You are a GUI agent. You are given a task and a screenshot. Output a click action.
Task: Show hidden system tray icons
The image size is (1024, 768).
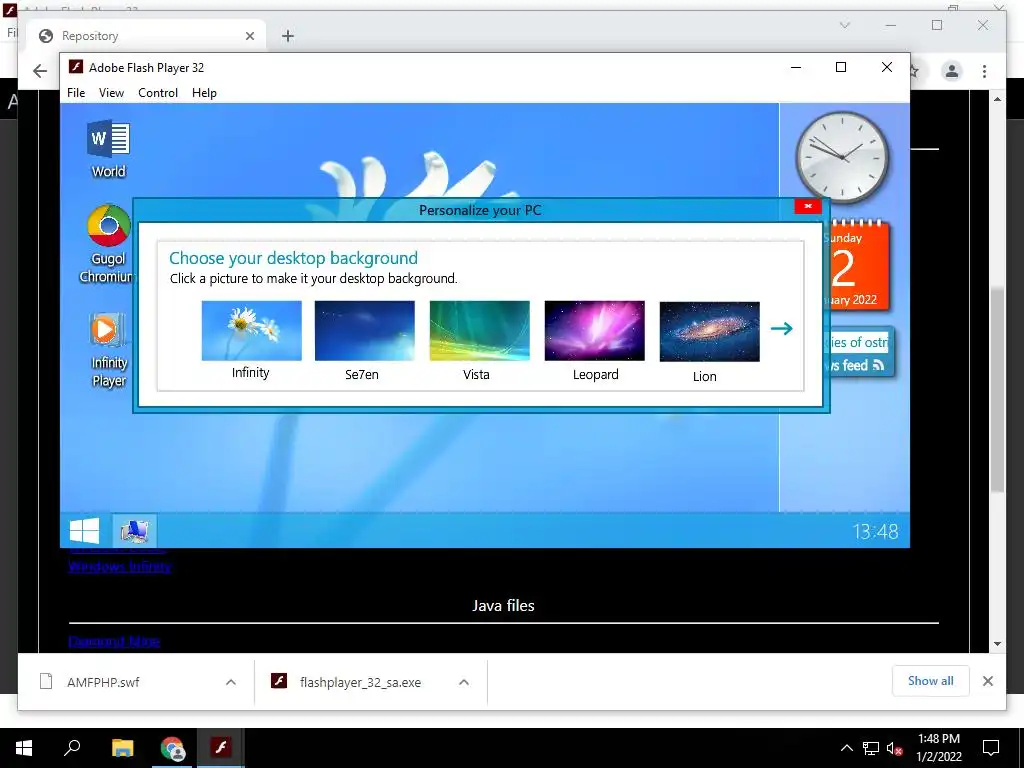pyautogui.click(x=846, y=748)
